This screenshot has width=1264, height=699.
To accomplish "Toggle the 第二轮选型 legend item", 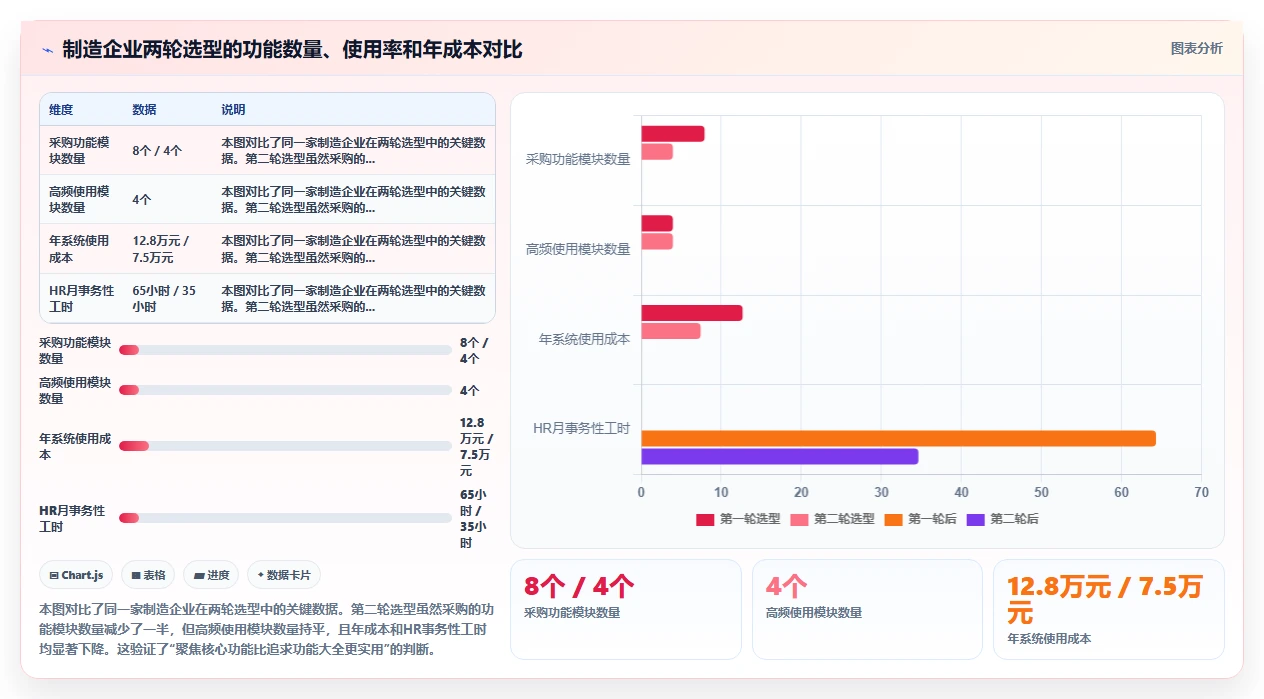I will click(x=832, y=519).
